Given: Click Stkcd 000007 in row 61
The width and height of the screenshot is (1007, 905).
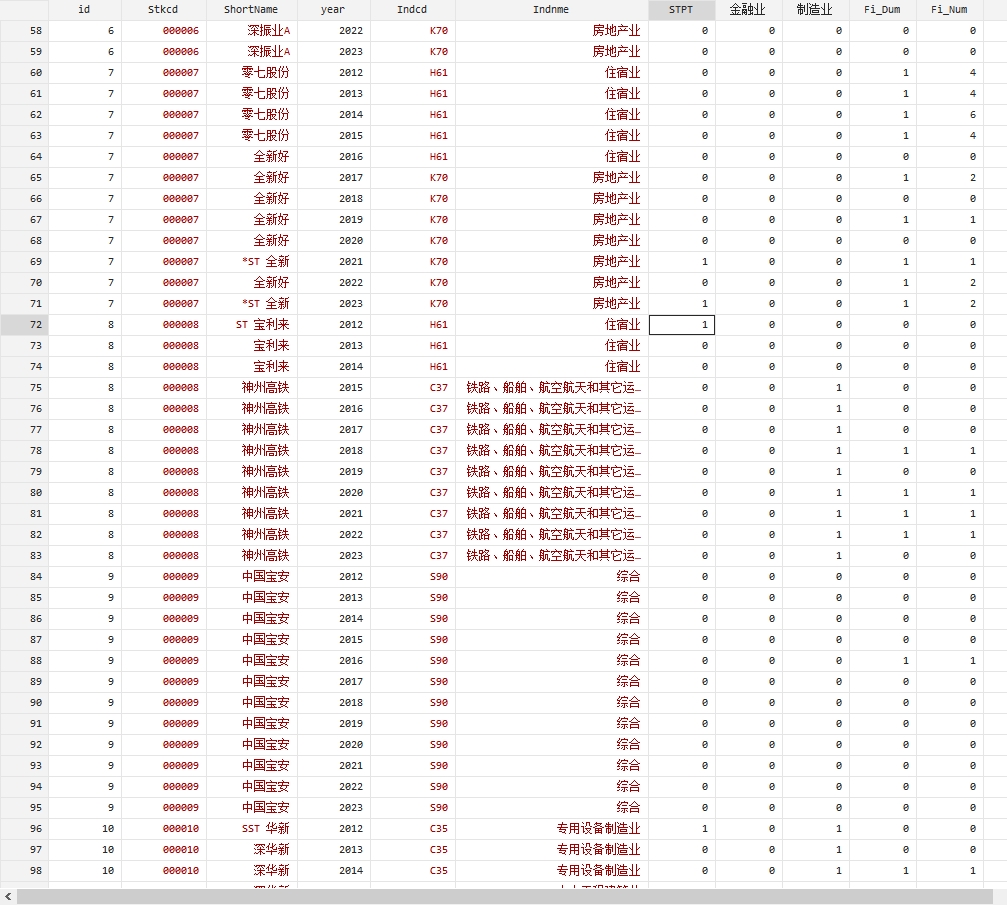Looking at the screenshot, I should tap(180, 94).
